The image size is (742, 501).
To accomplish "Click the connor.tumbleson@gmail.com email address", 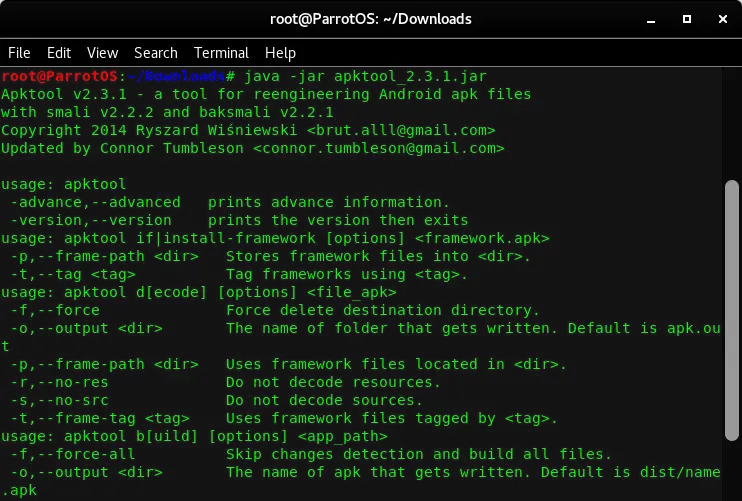I will [x=379, y=148].
